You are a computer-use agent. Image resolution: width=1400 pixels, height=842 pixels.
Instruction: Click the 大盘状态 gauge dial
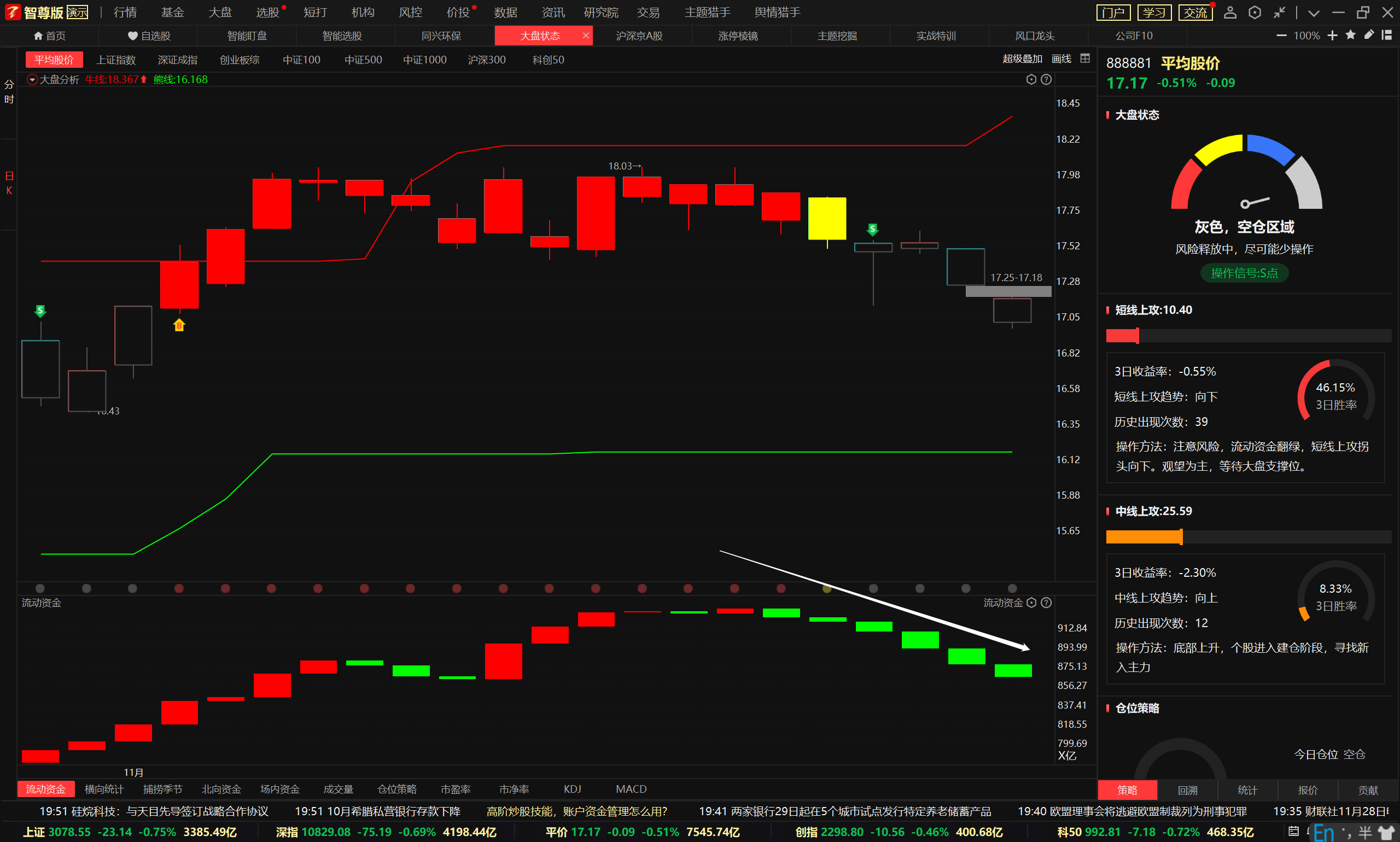coord(1246,172)
